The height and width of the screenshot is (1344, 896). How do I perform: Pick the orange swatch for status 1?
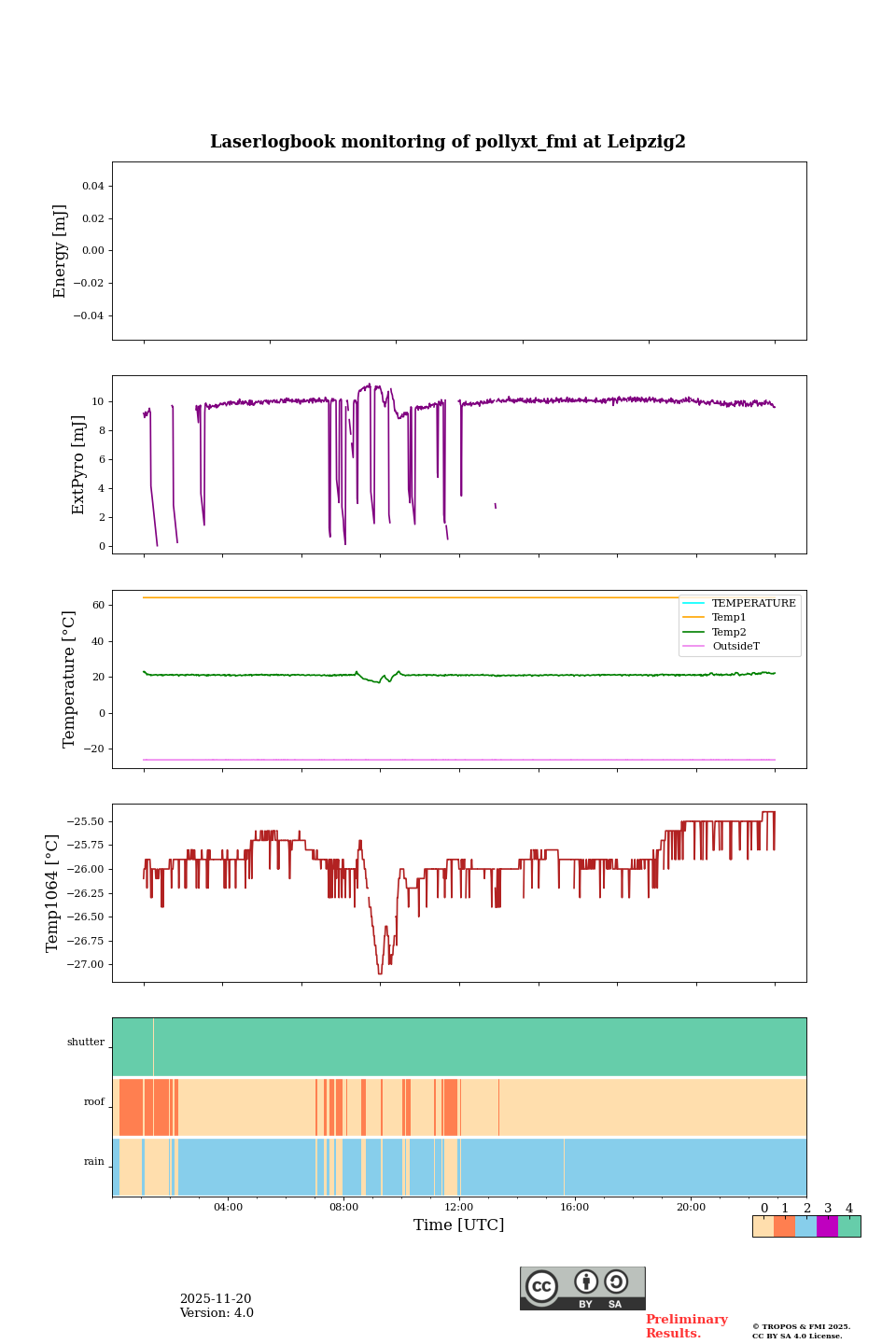[784, 1226]
